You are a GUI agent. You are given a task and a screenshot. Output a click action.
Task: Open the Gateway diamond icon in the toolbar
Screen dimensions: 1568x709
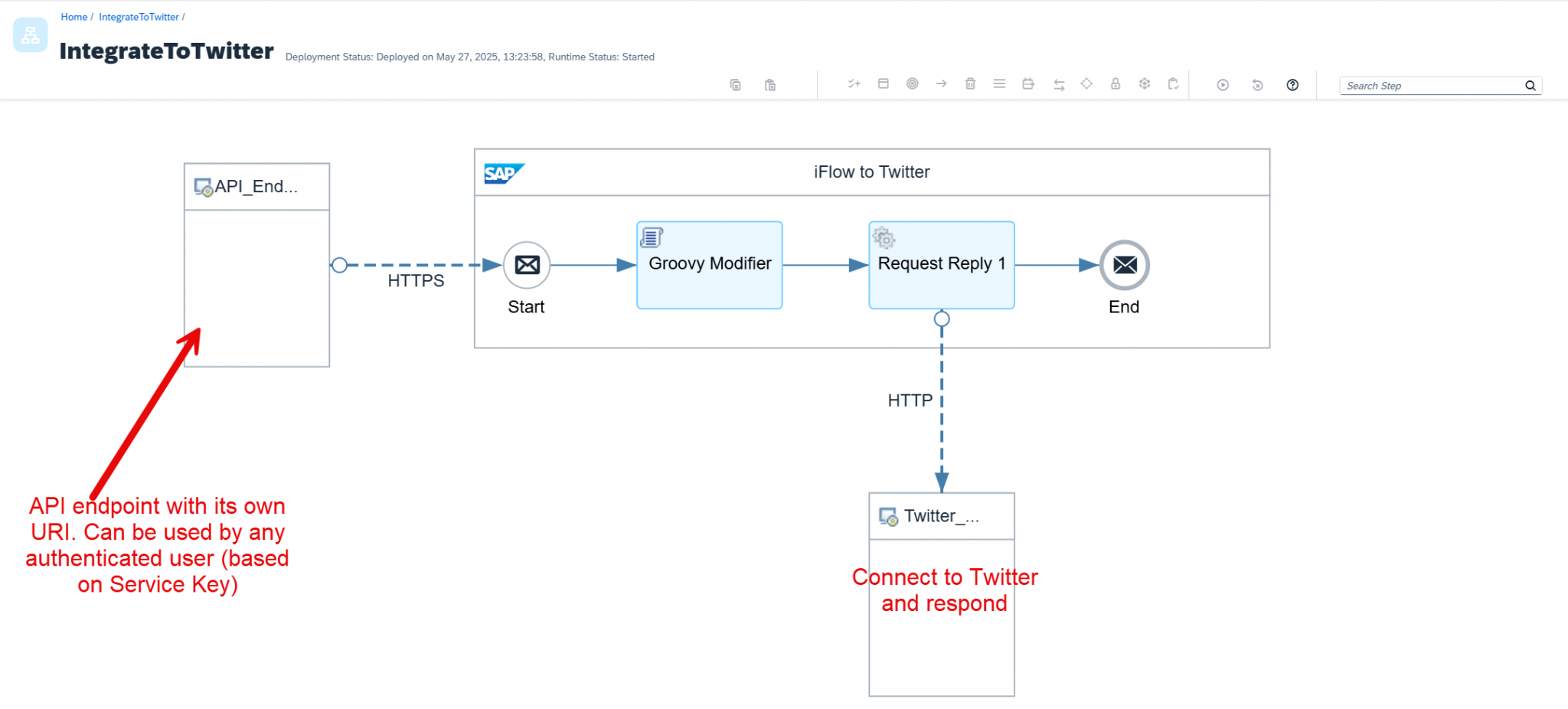tap(1086, 84)
